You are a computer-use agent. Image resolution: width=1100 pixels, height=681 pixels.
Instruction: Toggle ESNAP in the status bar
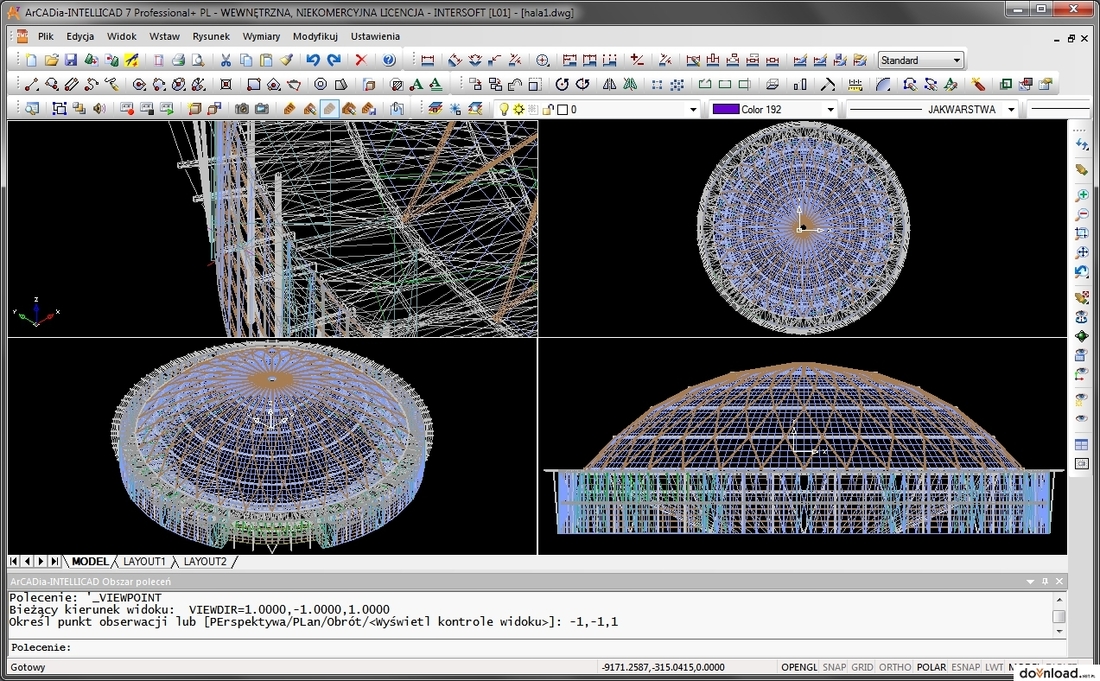[x=966, y=667]
